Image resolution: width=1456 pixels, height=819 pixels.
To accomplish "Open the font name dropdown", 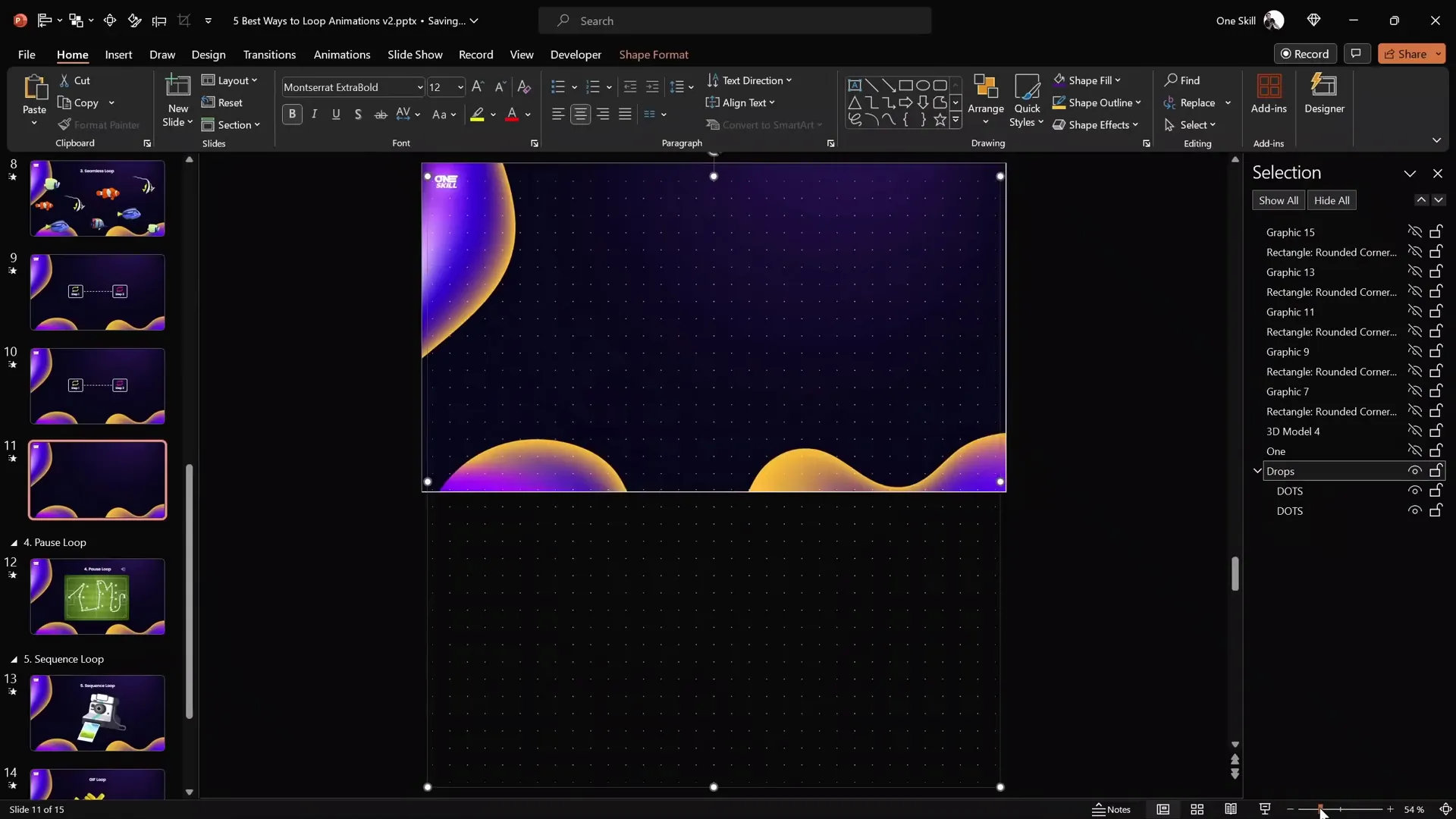I will pos(419,87).
